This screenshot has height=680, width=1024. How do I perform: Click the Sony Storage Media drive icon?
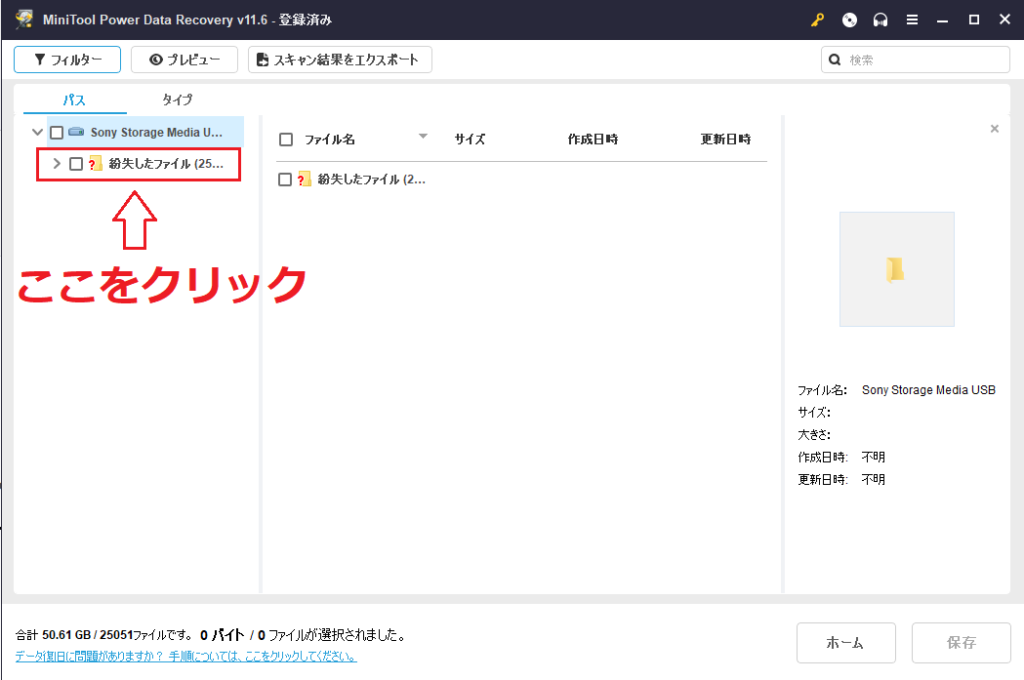point(76,132)
